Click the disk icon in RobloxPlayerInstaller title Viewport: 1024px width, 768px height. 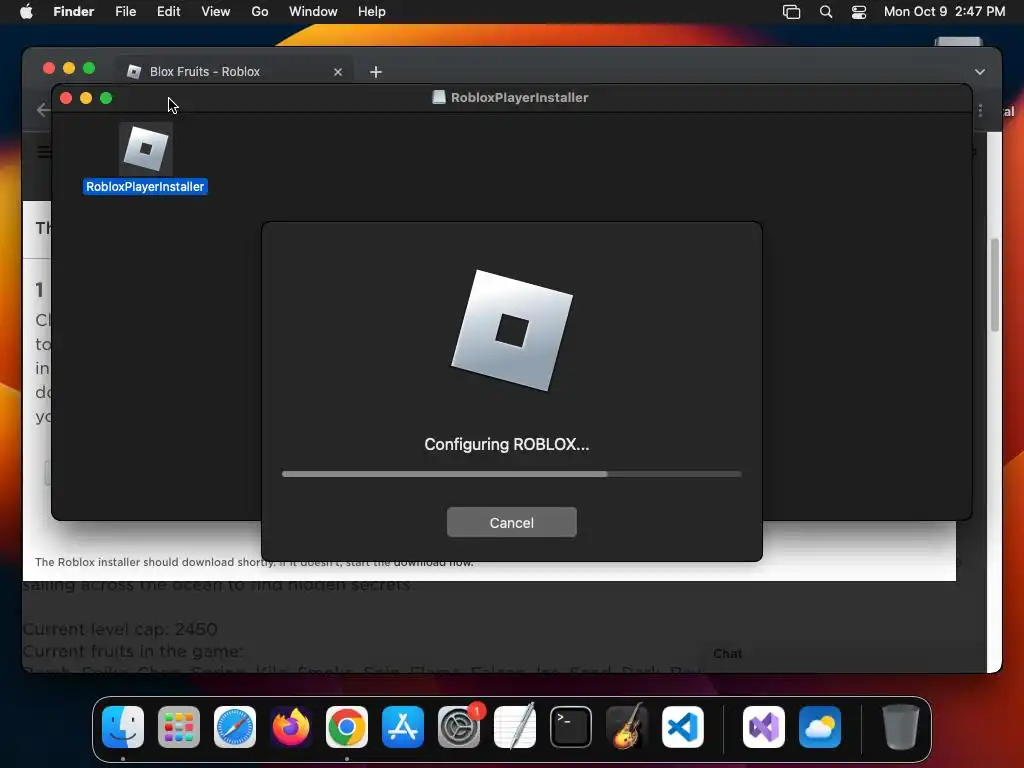click(439, 97)
